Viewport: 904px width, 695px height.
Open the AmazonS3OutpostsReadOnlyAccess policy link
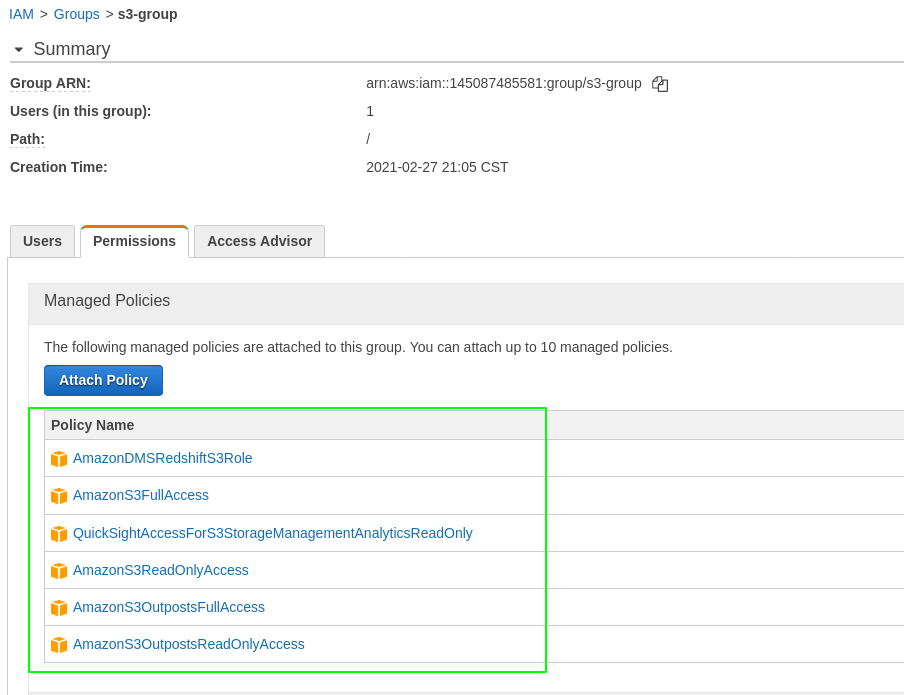tap(189, 644)
